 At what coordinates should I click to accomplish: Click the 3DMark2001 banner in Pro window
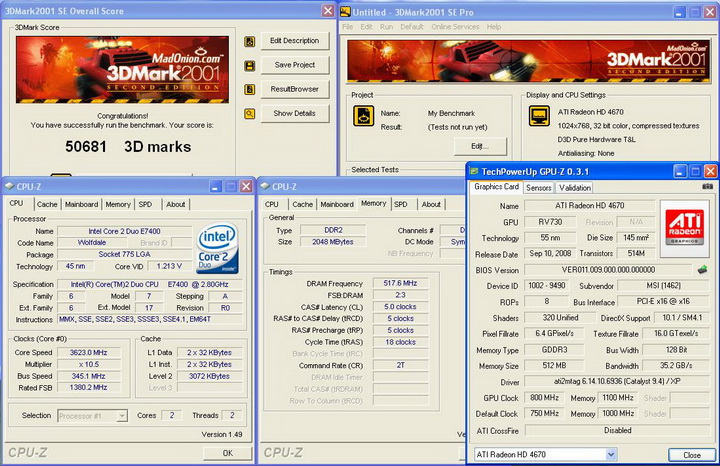[528, 61]
